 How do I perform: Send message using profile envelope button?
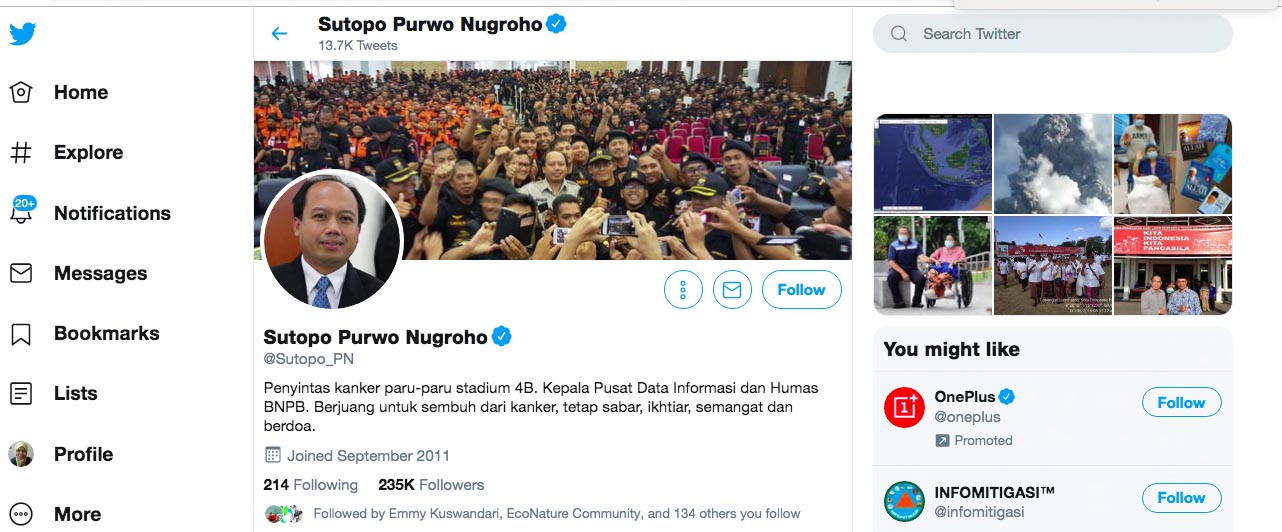pos(732,290)
